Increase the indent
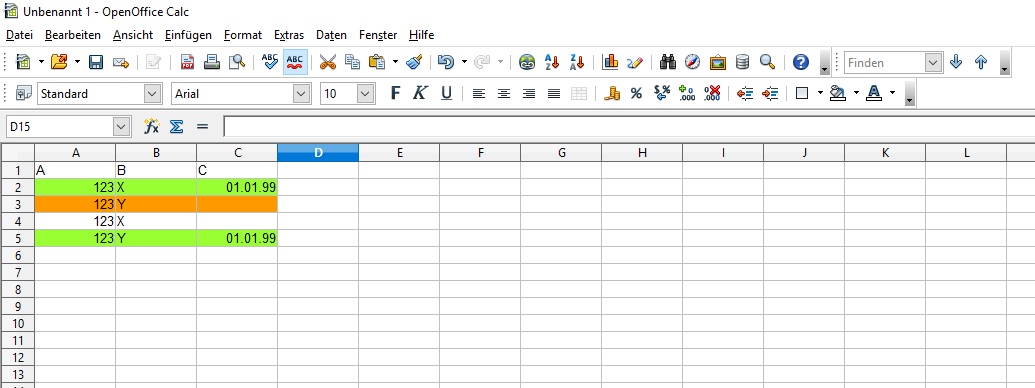Viewport: 1035px width, 388px height. 770,94
